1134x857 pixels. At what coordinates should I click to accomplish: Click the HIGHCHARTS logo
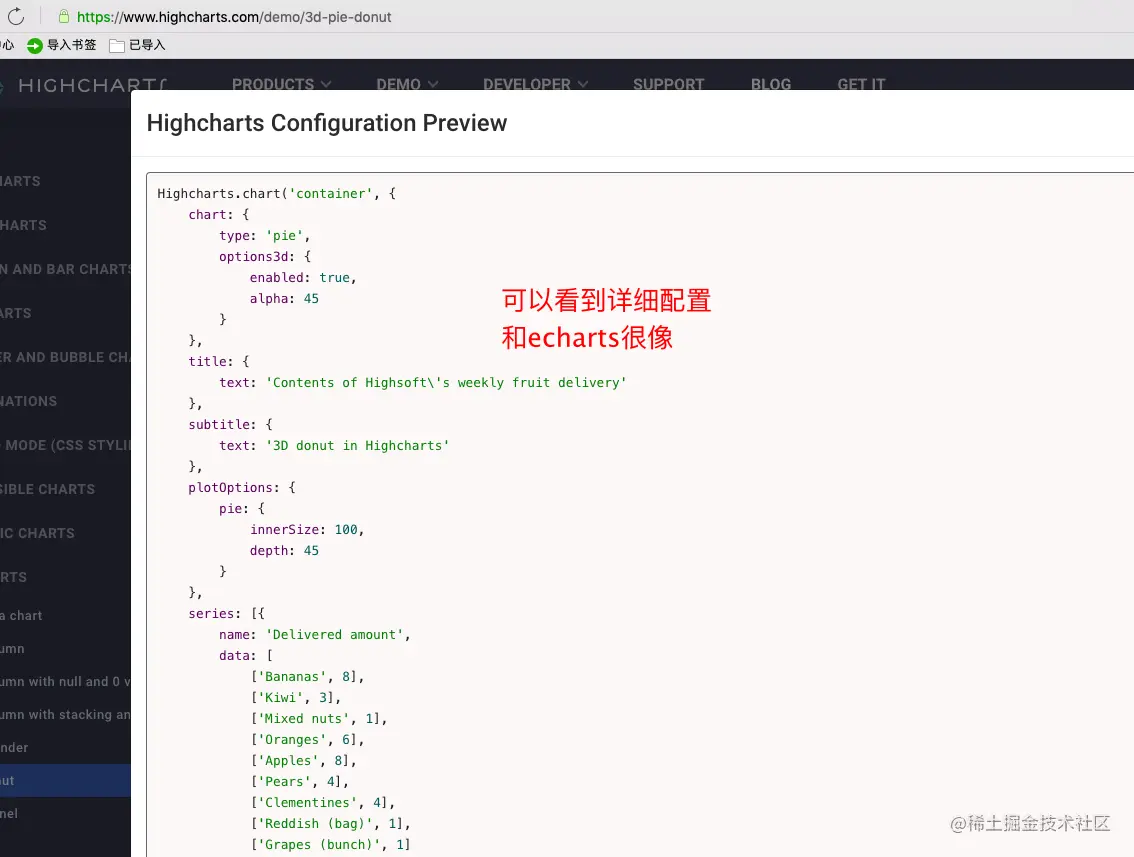(x=92, y=85)
